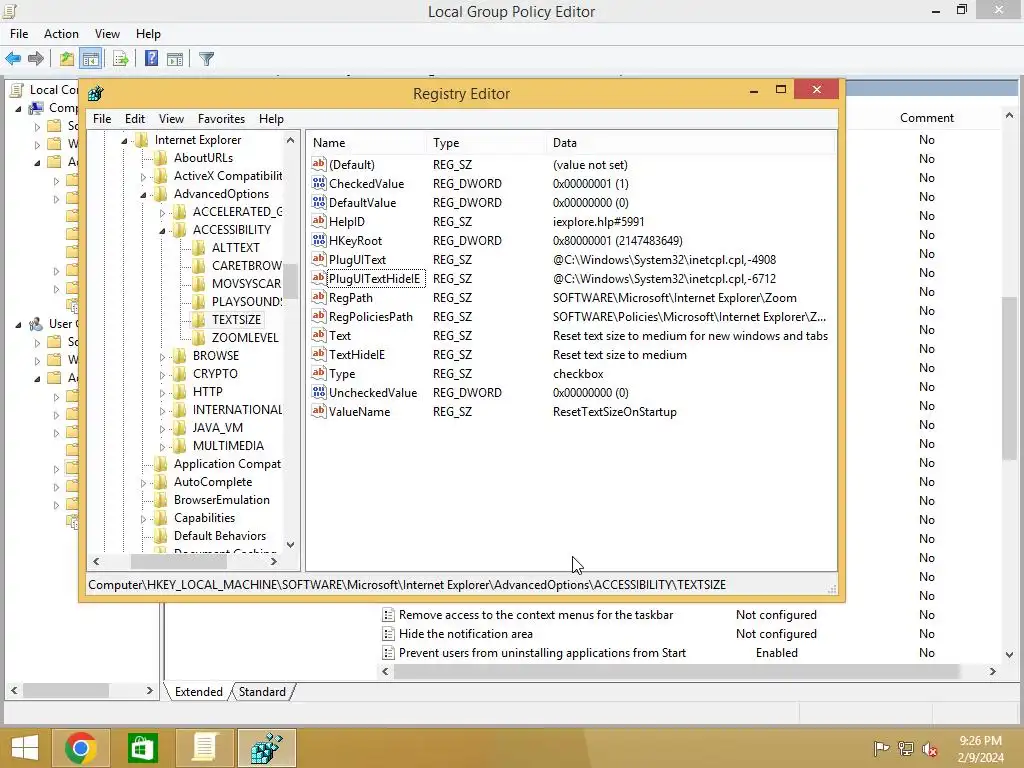
Task: Click the Up One Level toolbar icon
Action: 67,59
